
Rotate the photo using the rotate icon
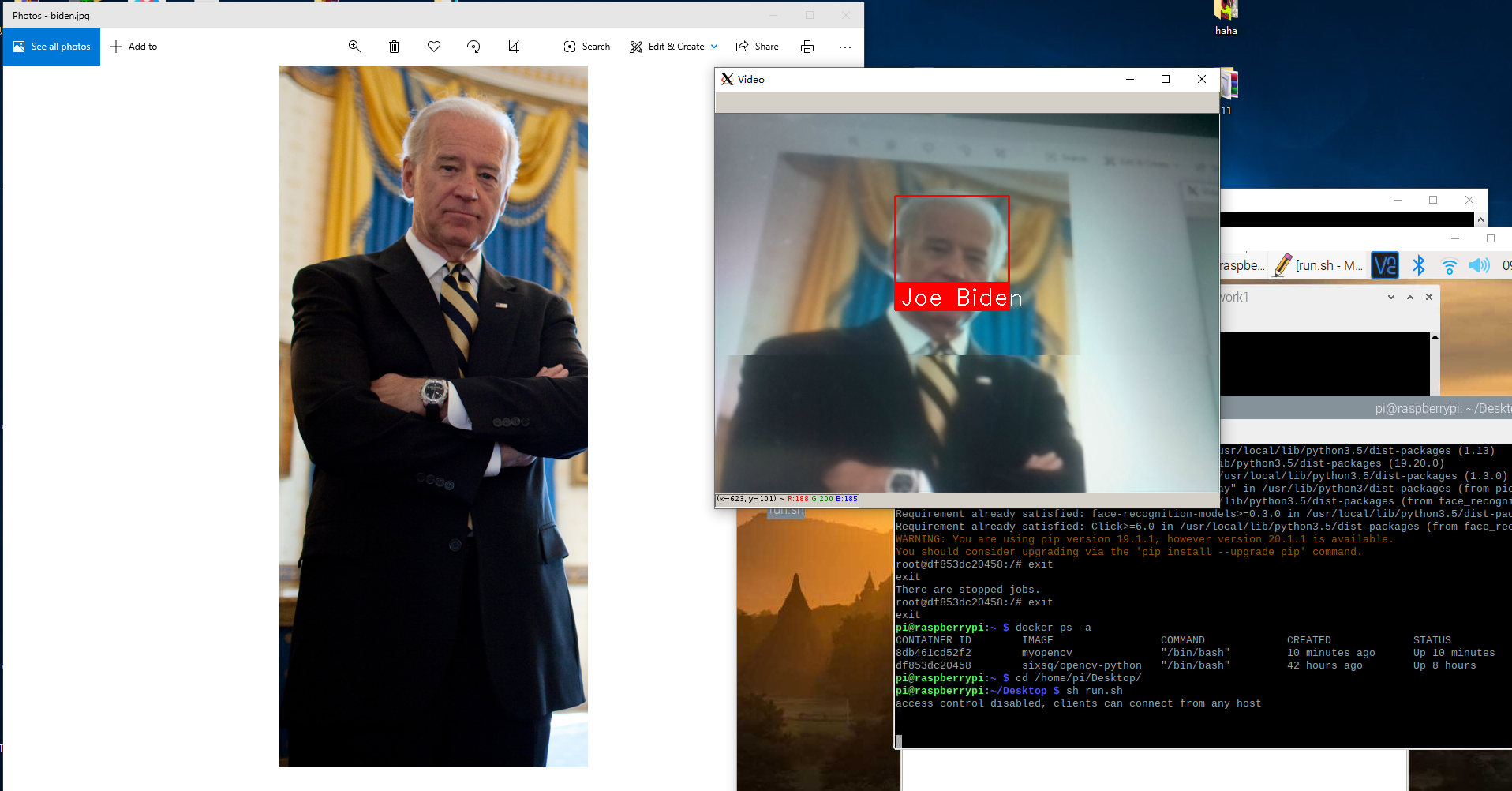pyautogui.click(x=473, y=47)
